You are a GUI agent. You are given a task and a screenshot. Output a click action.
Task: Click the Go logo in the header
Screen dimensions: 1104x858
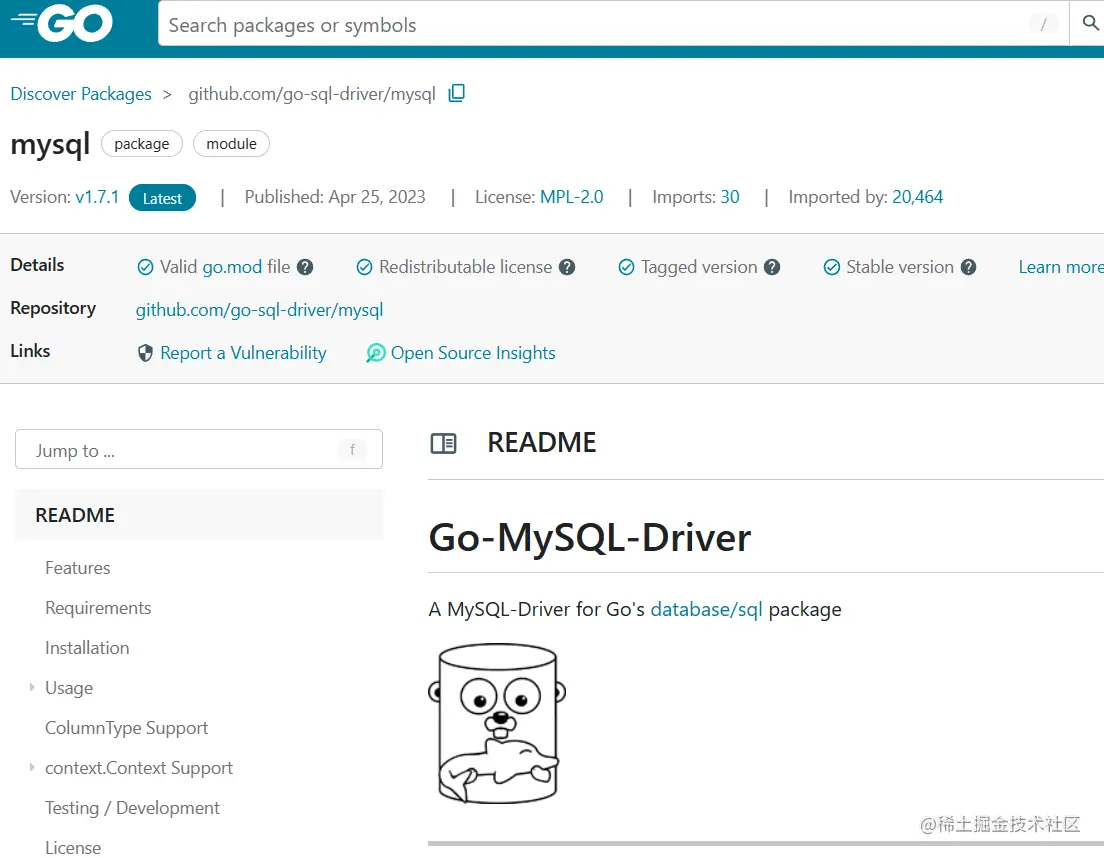tap(62, 23)
